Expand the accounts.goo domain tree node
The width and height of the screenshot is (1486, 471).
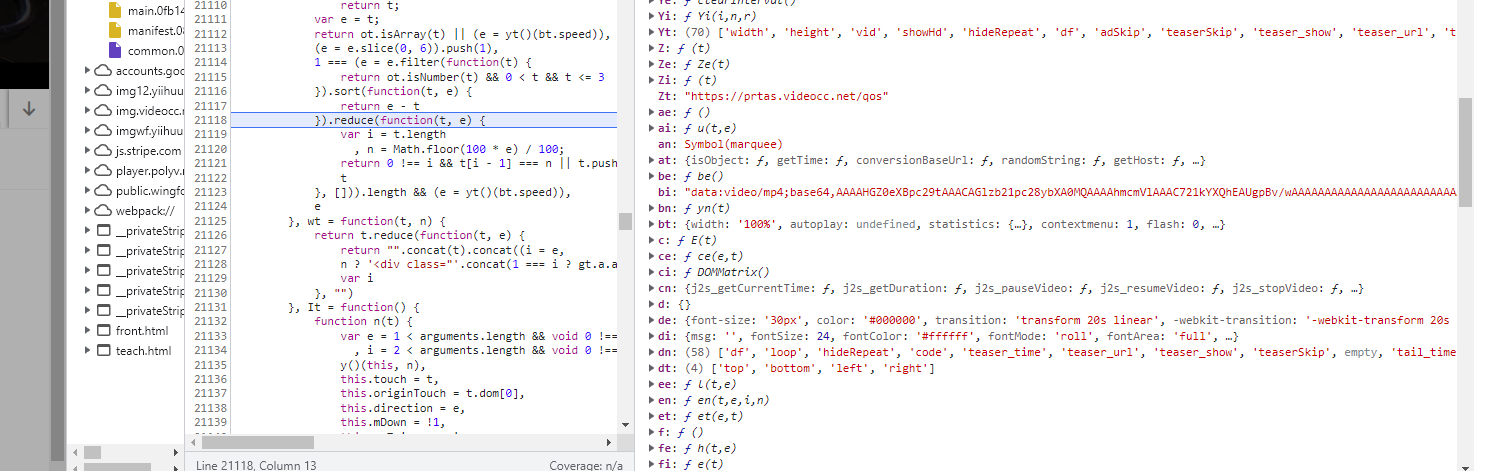pyautogui.click(x=88, y=71)
